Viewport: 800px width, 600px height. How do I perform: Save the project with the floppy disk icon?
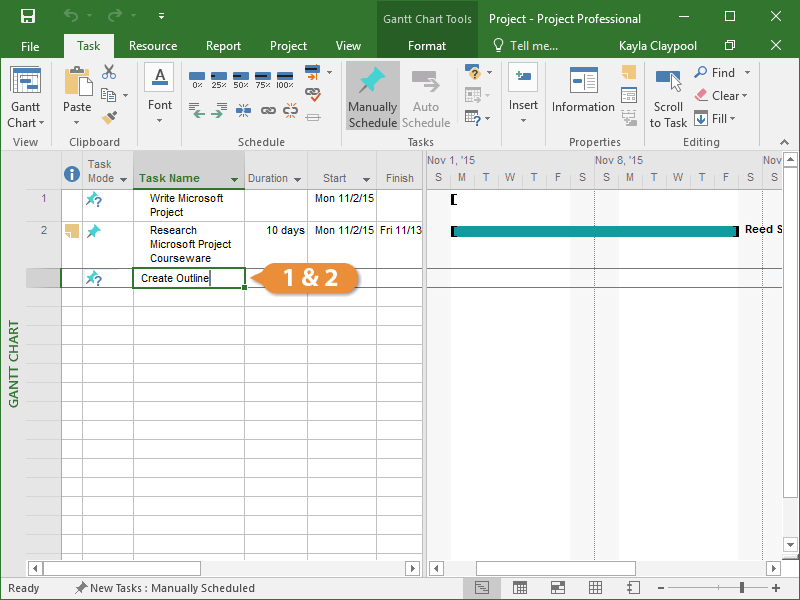(28, 17)
